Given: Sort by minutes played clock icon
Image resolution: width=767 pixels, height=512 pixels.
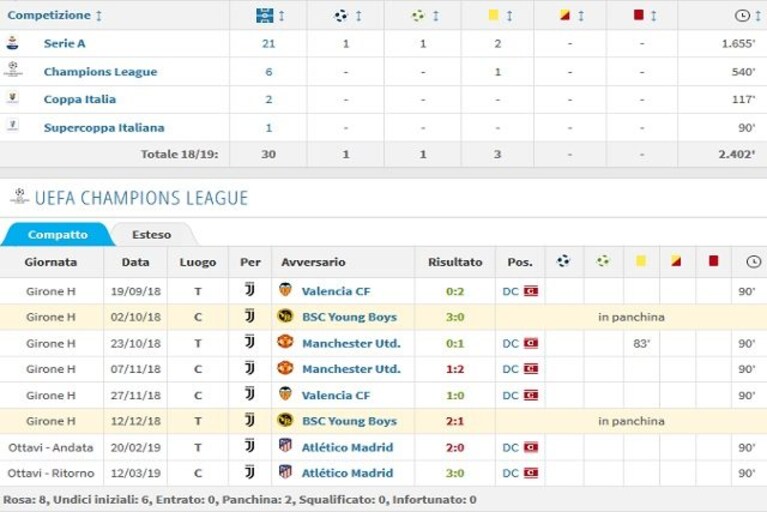Looking at the screenshot, I should coord(742,16).
